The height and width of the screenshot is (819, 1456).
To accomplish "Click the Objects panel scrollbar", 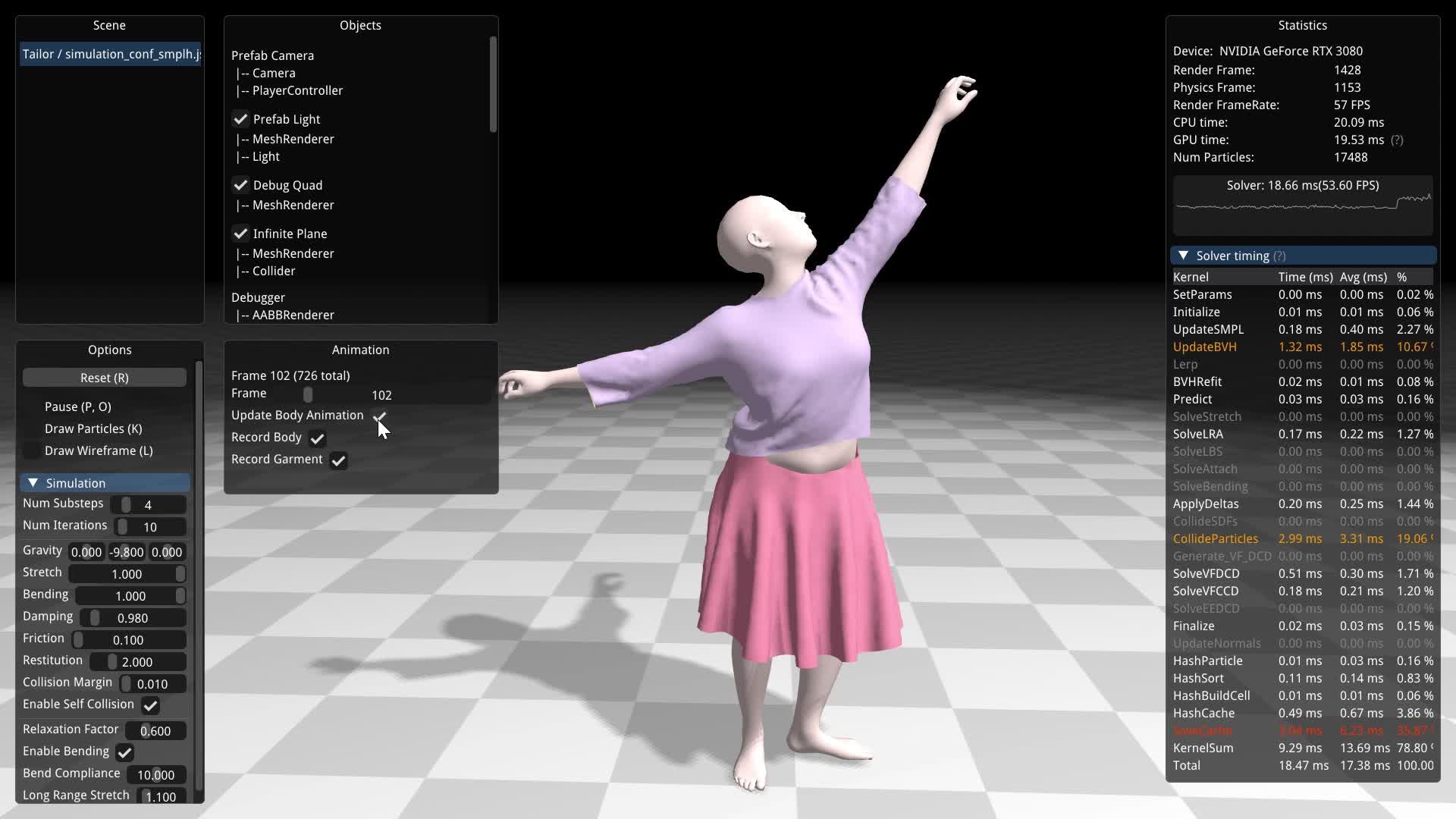I will click(493, 83).
